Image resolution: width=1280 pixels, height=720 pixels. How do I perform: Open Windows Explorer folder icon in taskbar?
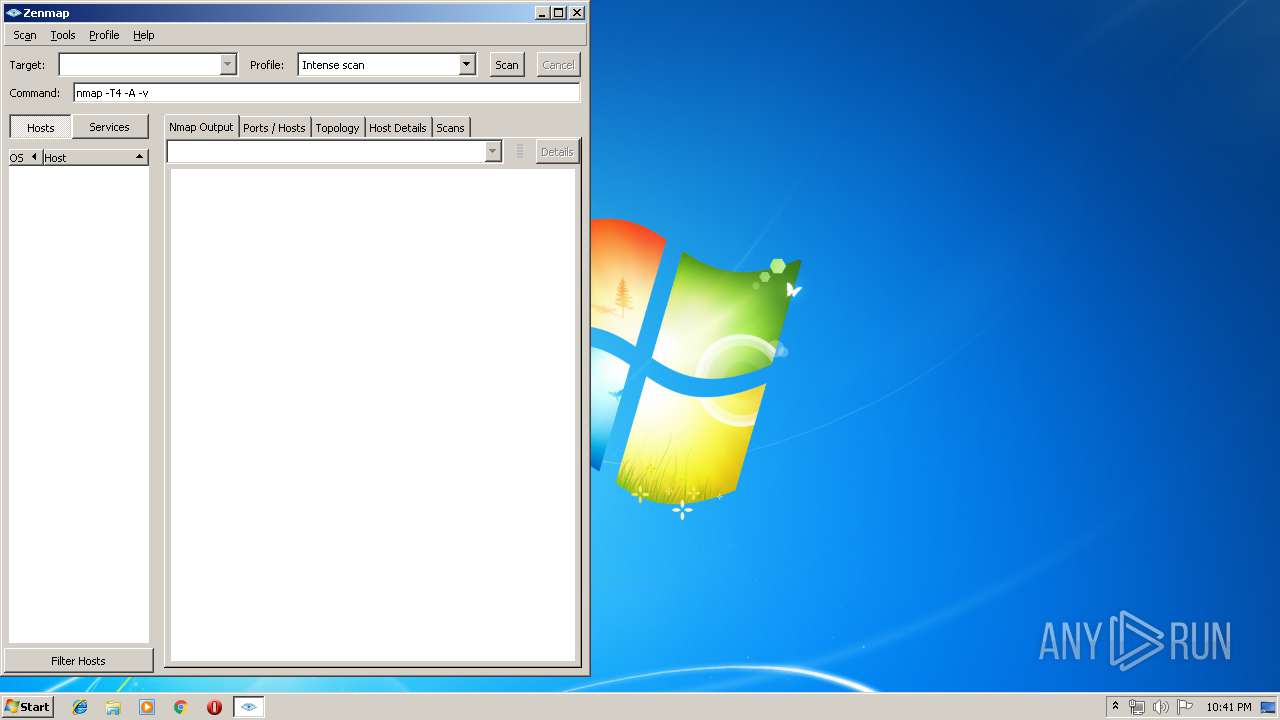click(113, 707)
